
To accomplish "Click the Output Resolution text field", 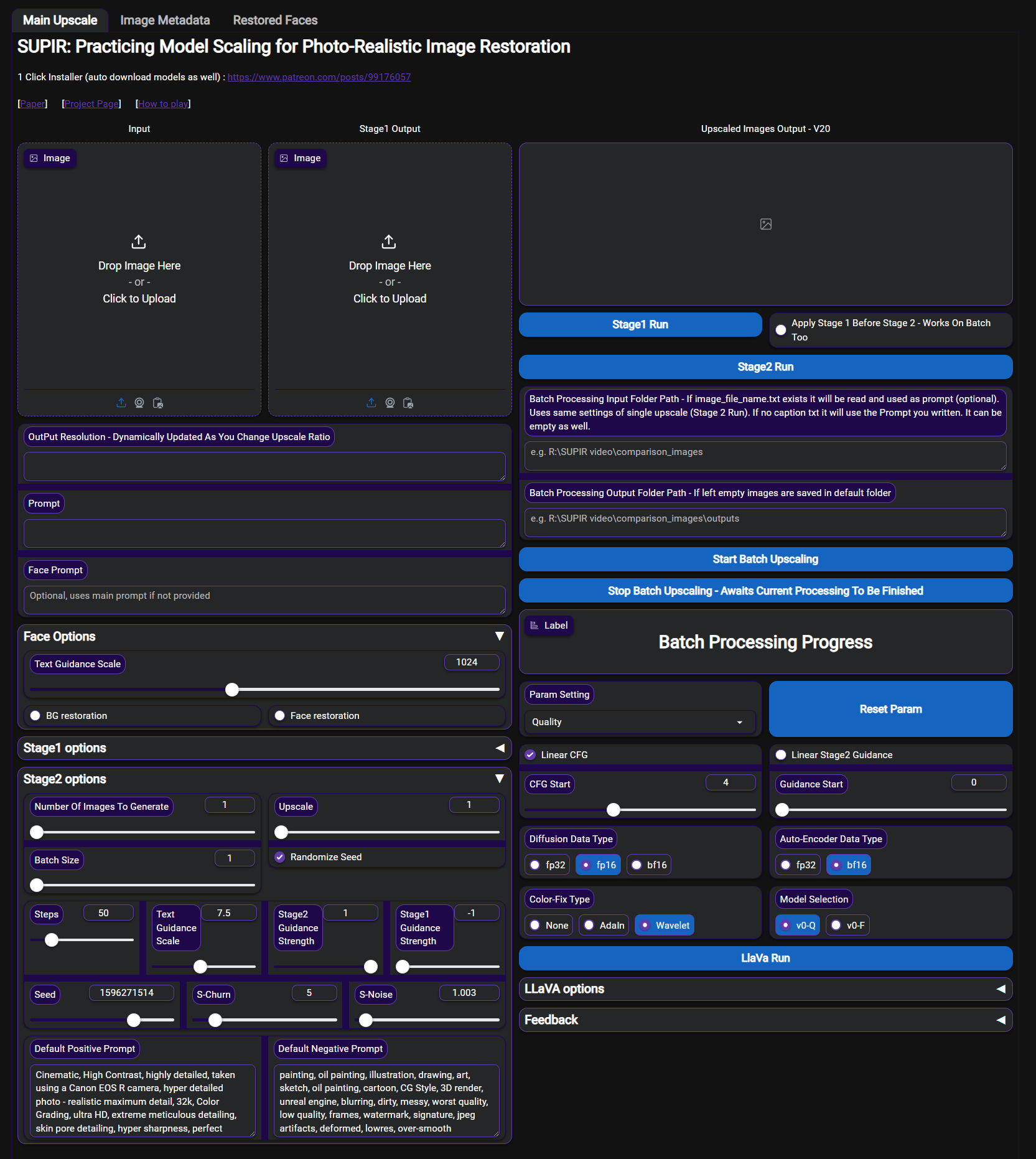I will (x=264, y=467).
